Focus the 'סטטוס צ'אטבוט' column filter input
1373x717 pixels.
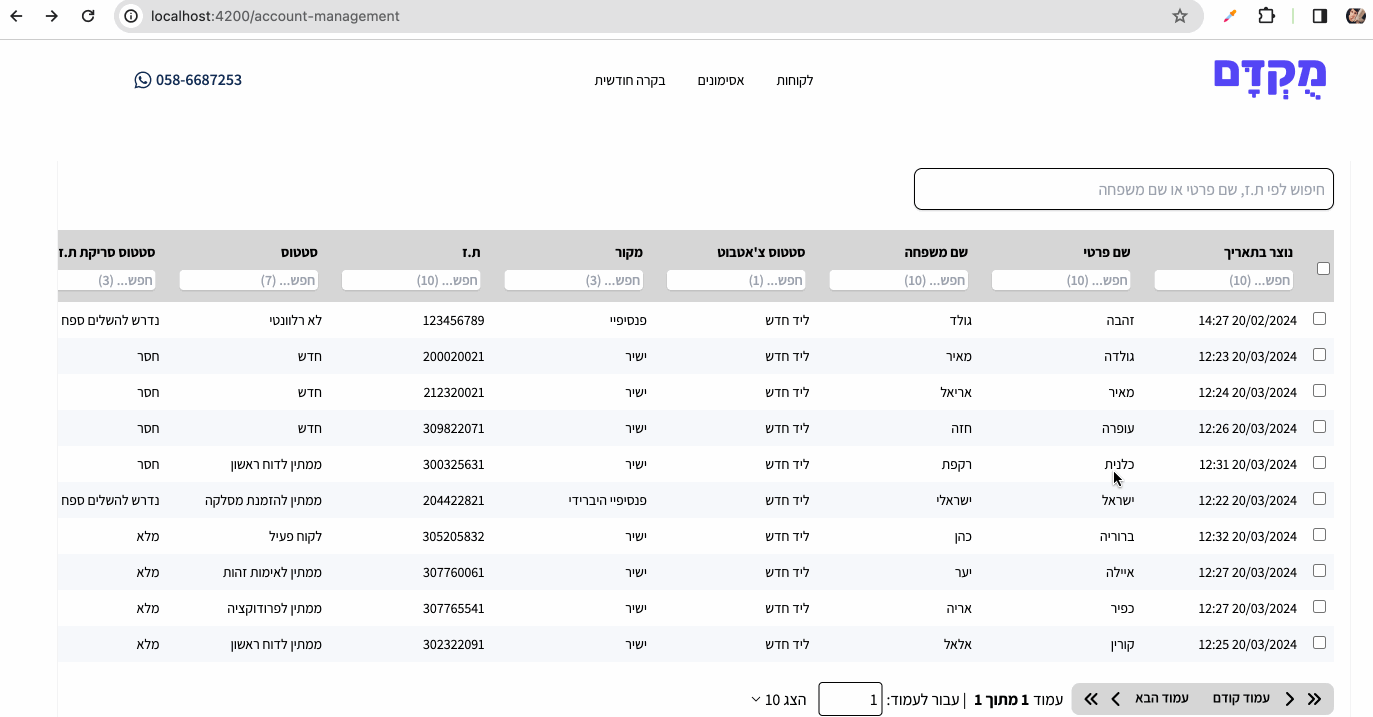(736, 281)
